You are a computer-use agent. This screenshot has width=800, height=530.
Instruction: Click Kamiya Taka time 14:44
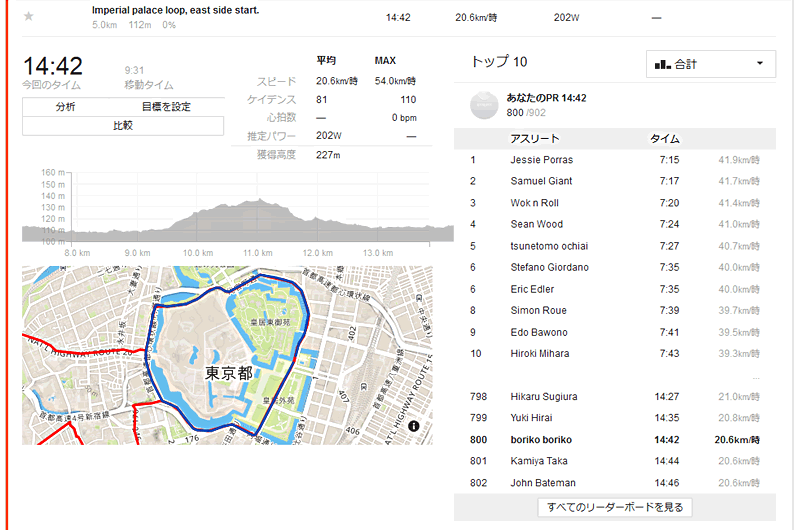point(666,461)
